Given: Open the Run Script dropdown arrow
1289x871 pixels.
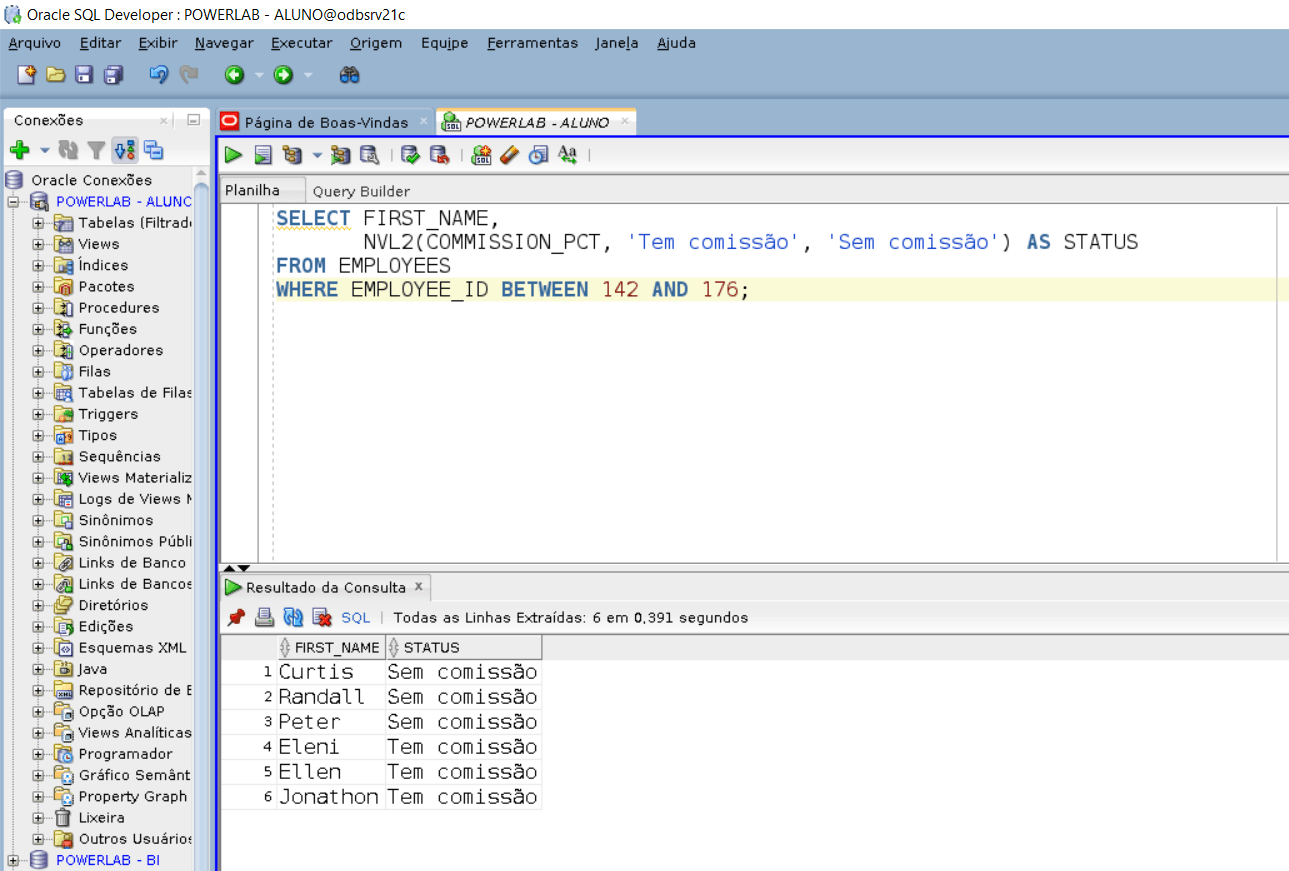Looking at the screenshot, I should [316, 153].
